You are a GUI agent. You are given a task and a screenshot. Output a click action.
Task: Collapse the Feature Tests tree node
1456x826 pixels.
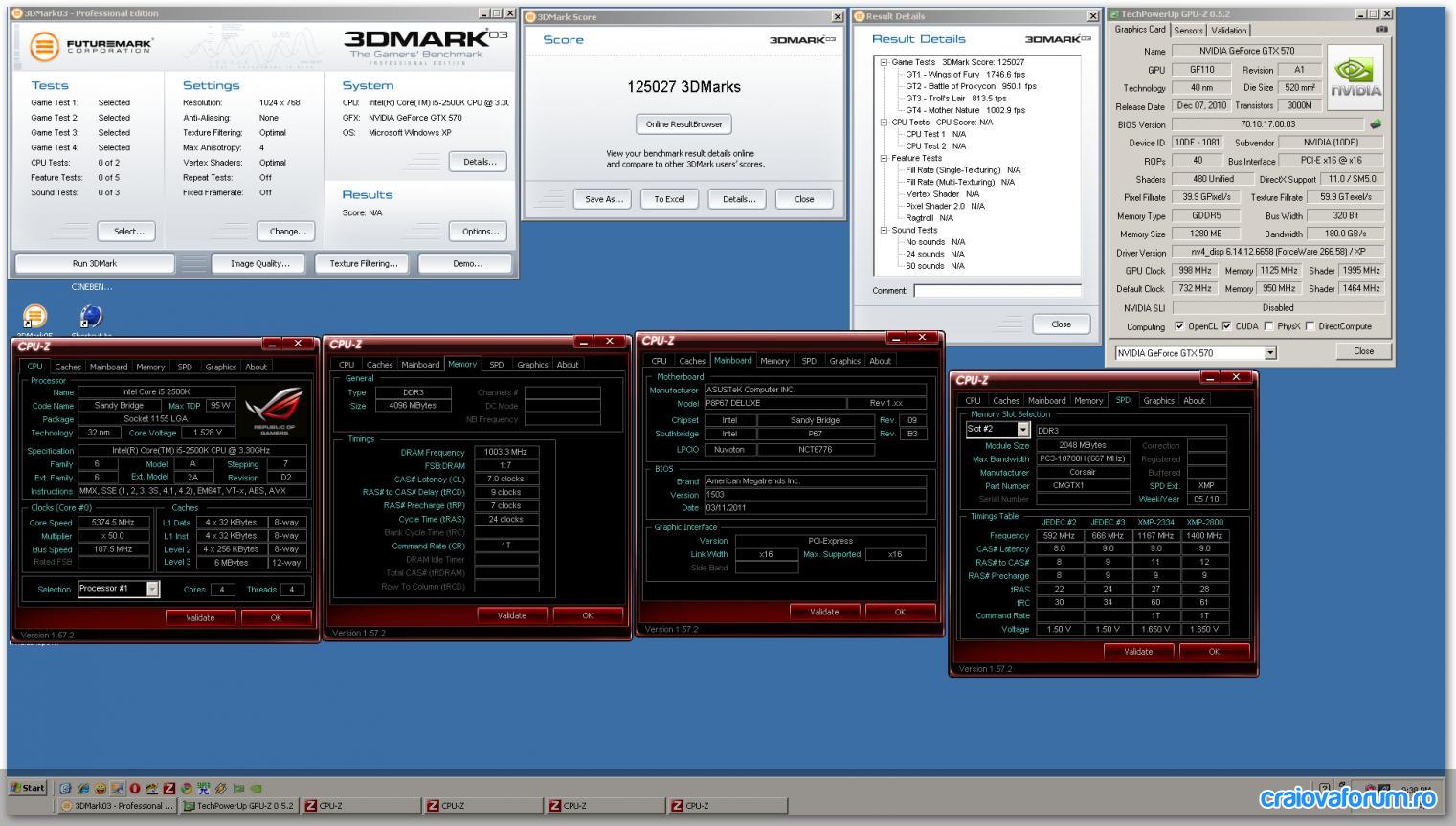click(884, 158)
